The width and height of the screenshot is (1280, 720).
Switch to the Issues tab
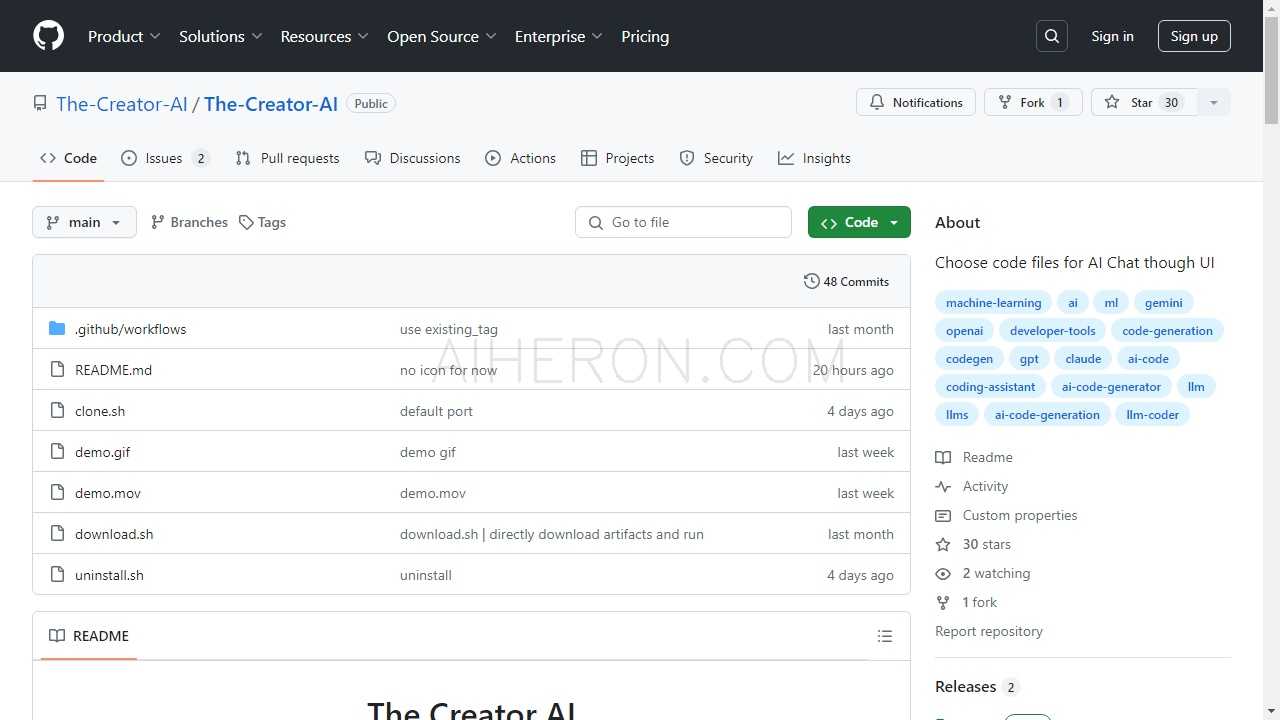click(165, 158)
